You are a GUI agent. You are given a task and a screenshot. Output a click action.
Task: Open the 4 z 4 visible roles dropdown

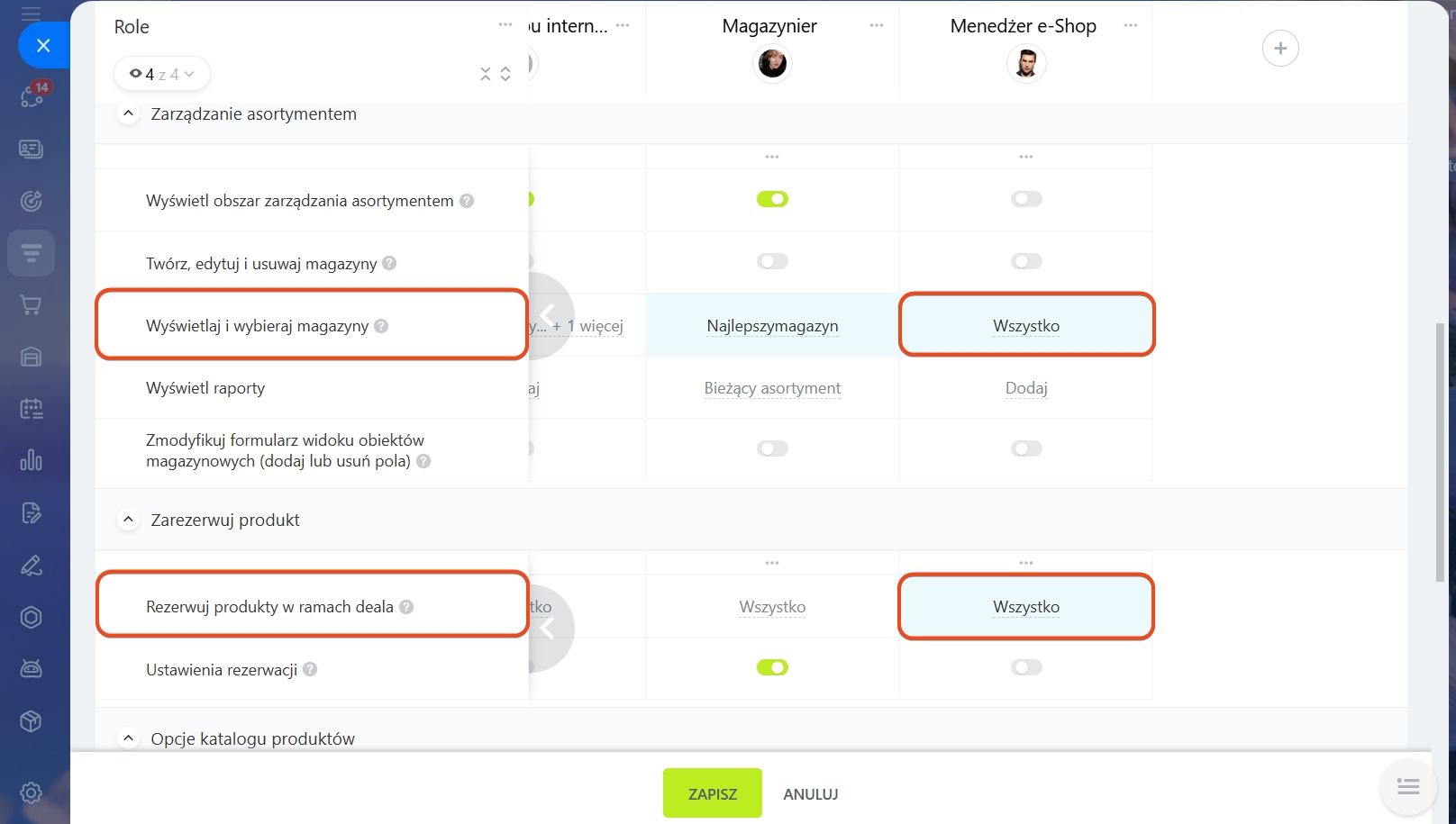point(162,74)
